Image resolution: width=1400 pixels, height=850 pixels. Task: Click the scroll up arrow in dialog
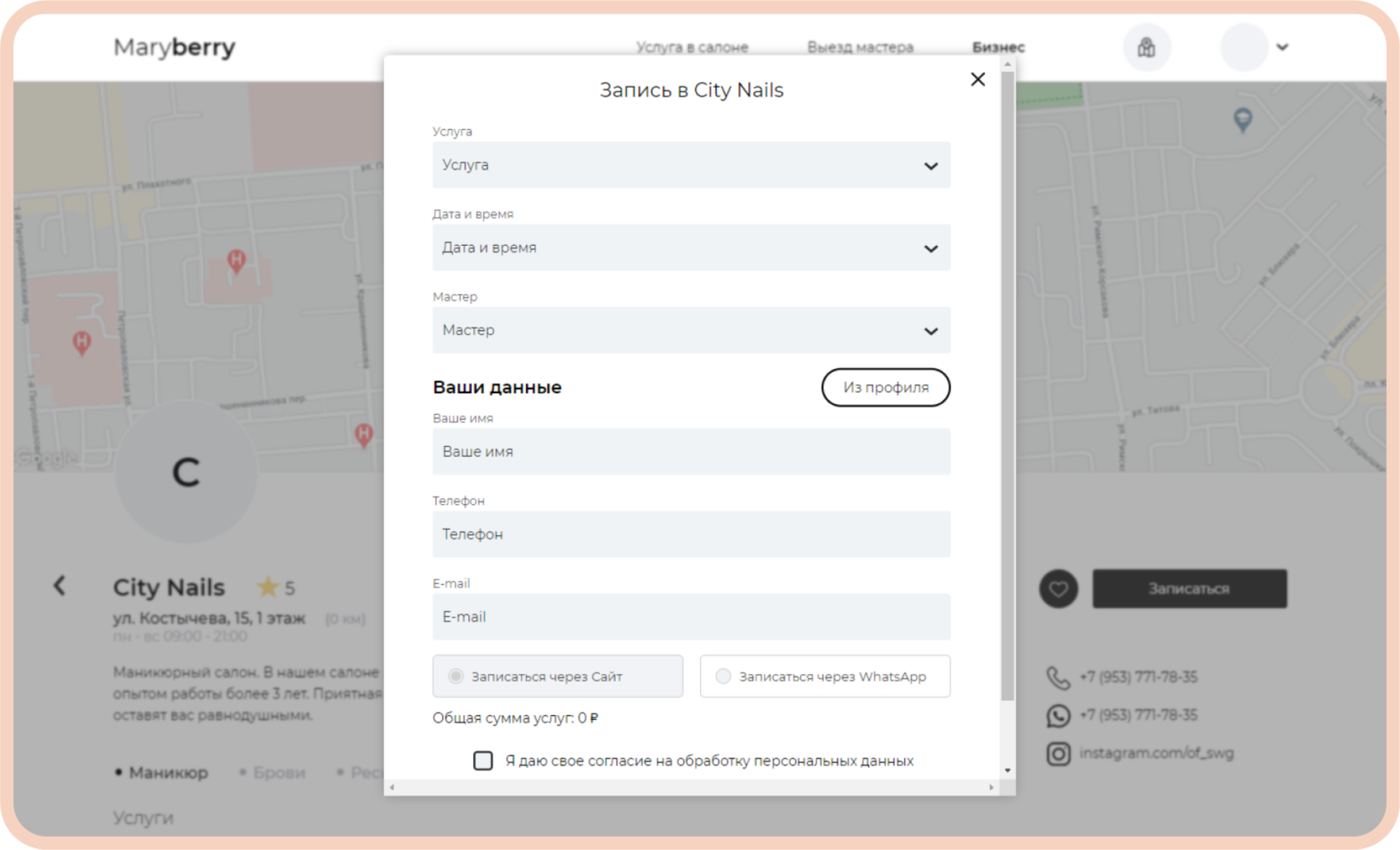[1007, 64]
